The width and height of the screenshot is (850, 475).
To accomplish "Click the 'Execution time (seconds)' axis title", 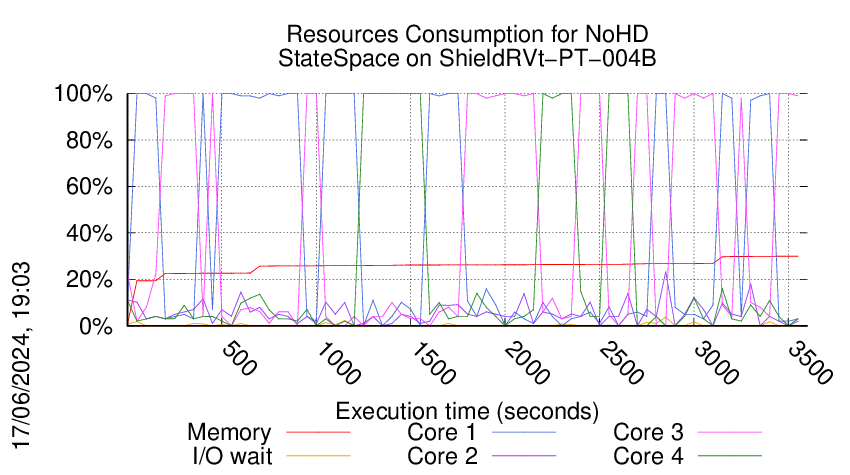I will [x=467, y=410].
